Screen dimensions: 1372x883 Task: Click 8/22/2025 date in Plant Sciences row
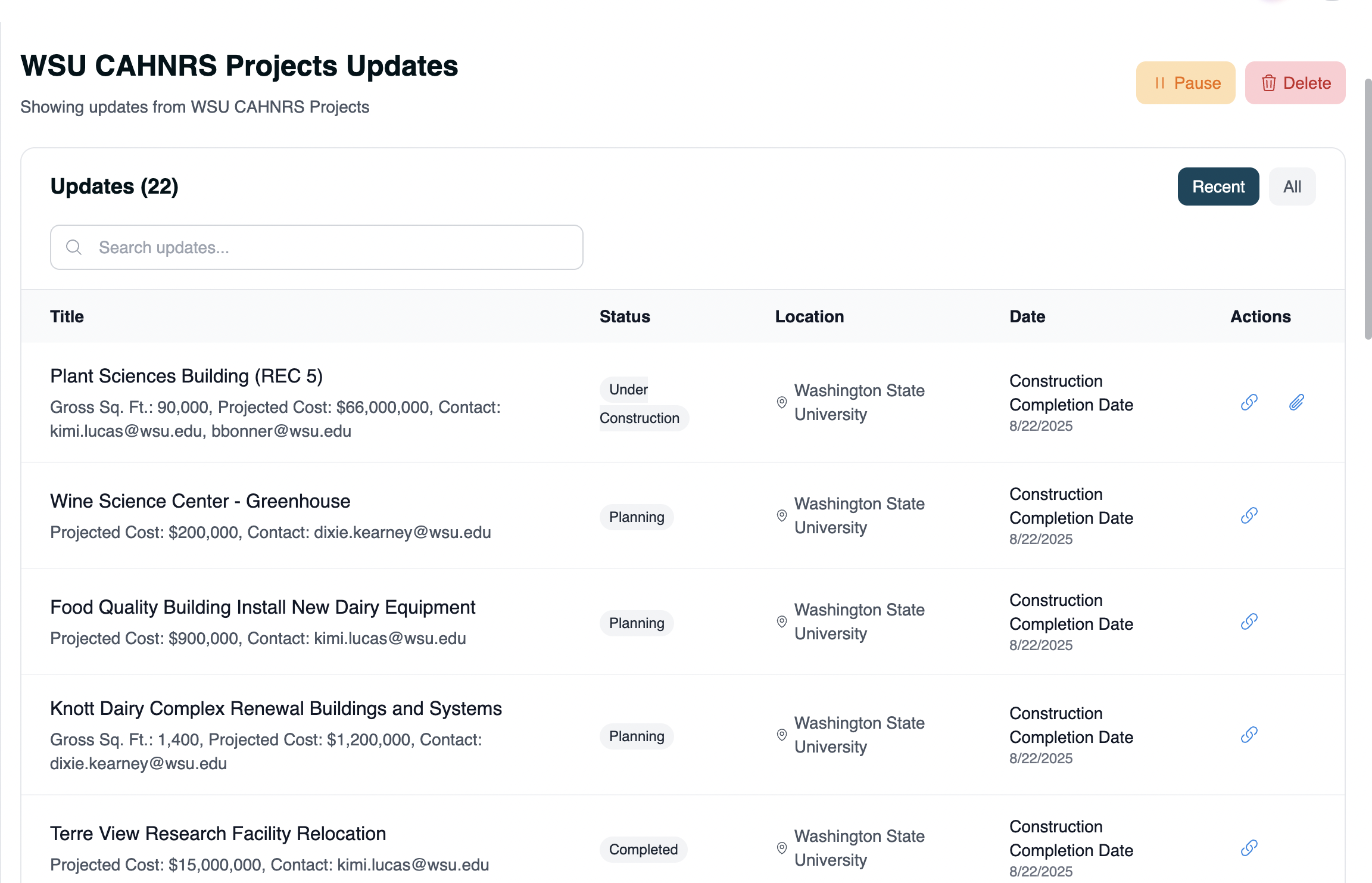1041,426
